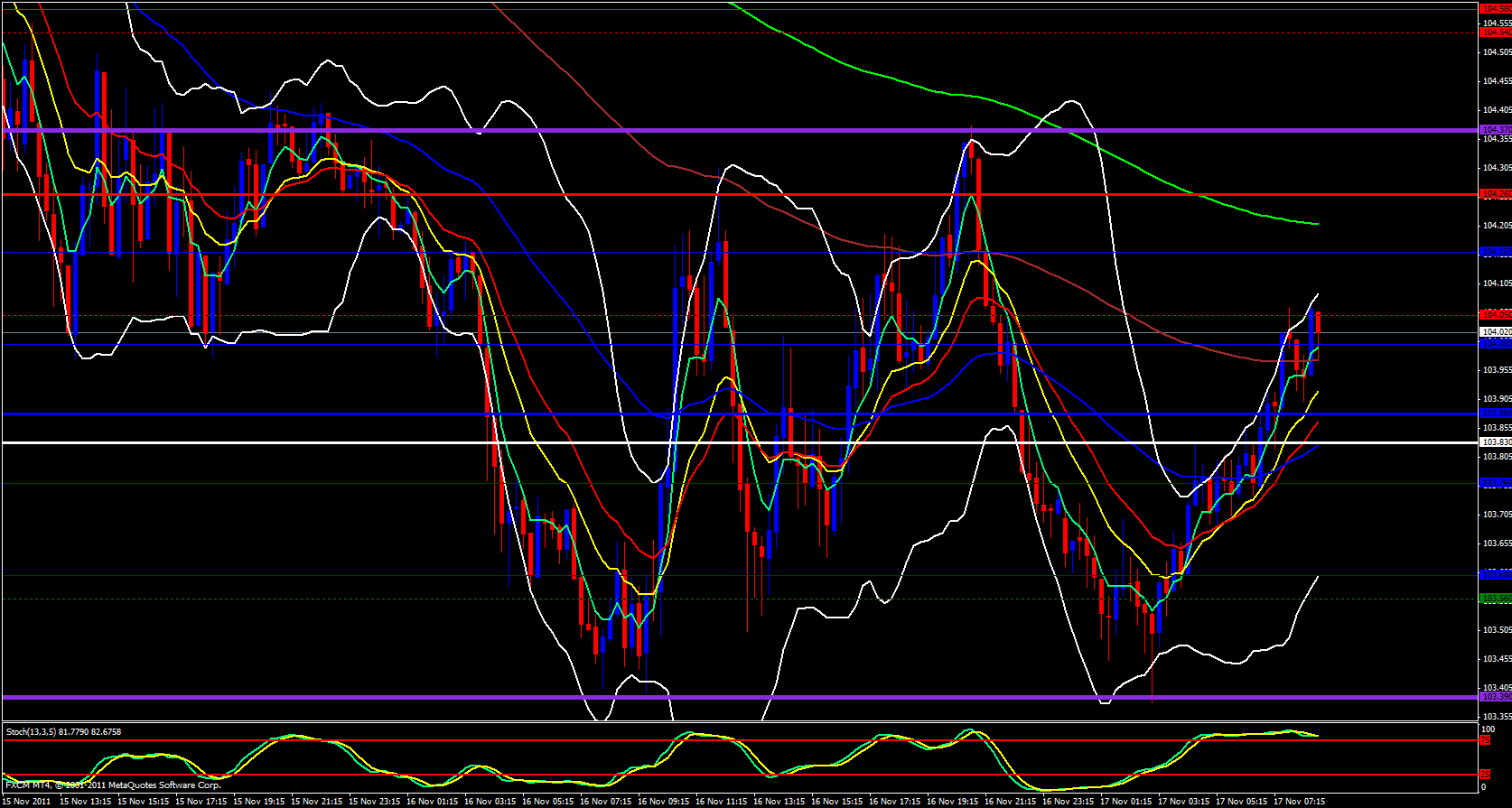This screenshot has width=1512, height=808.
Task: Click the stochastic 25 level marker
Action: click(x=1484, y=775)
